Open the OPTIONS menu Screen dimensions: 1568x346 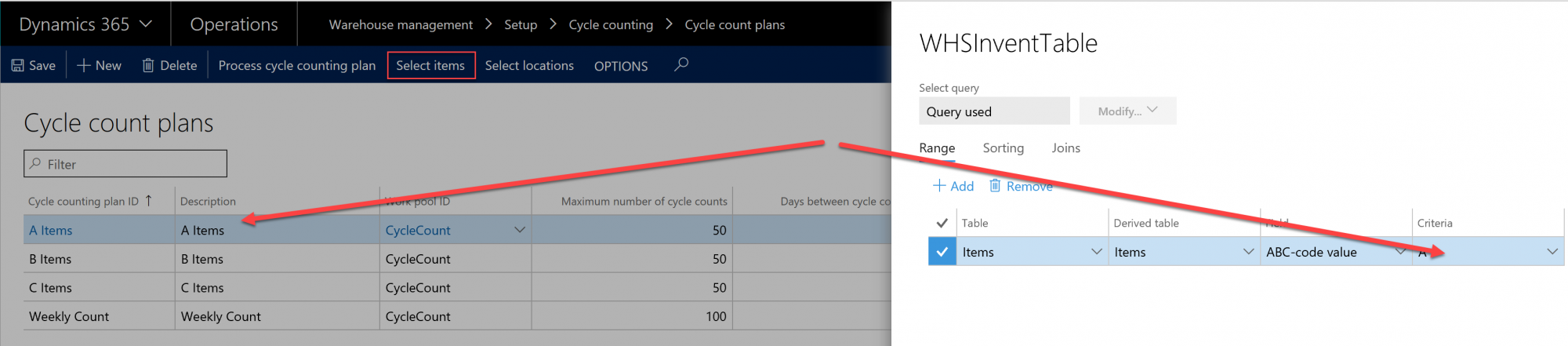pyautogui.click(x=621, y=66)
